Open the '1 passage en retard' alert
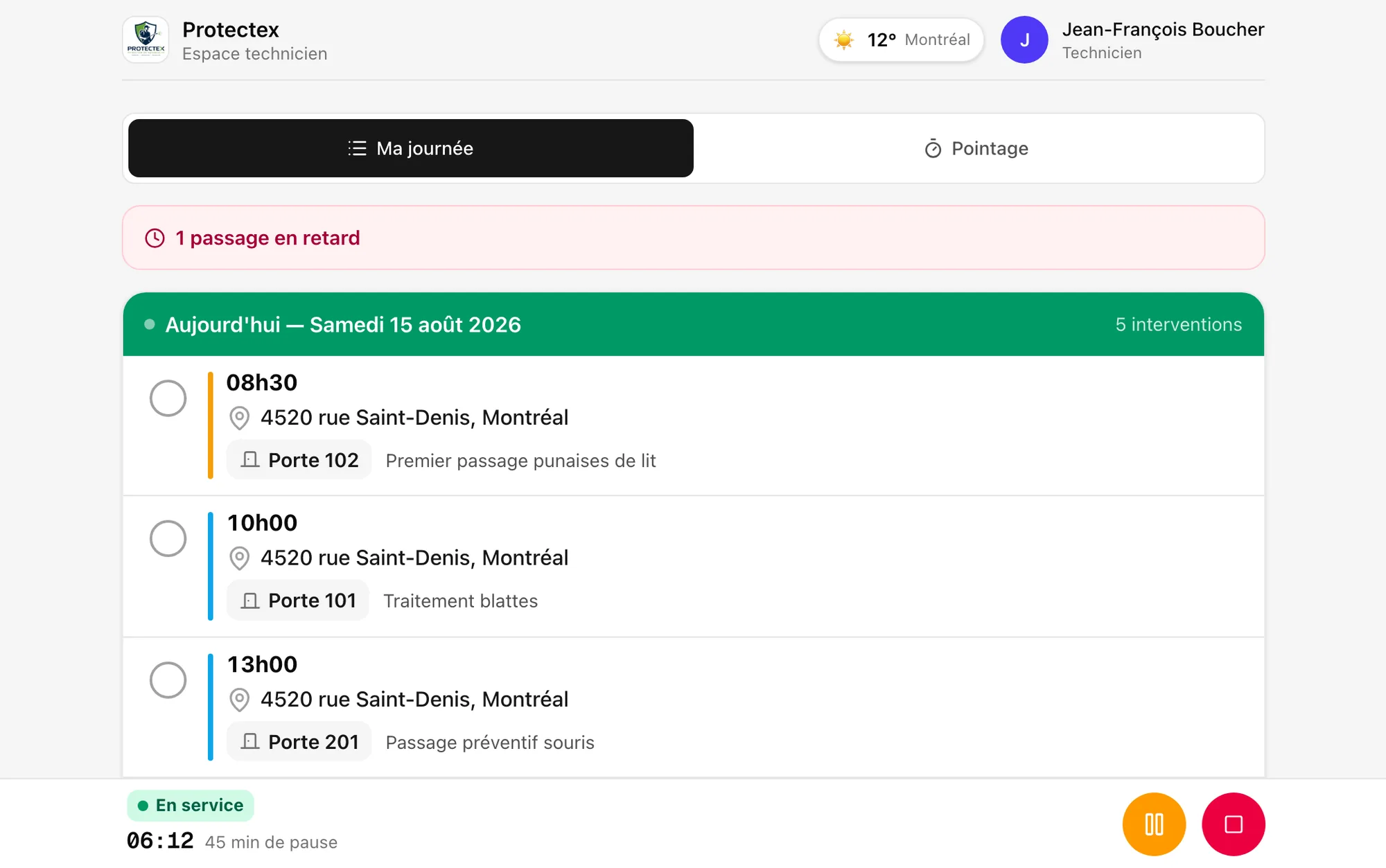The image size is (1386, 868). click(694, 238)
